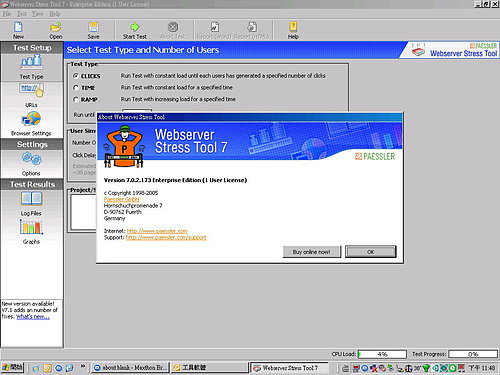Follow the Paessler GmbH link
Image resolution: width=500 pixels, height=375 pixels.
pos(121,199)
